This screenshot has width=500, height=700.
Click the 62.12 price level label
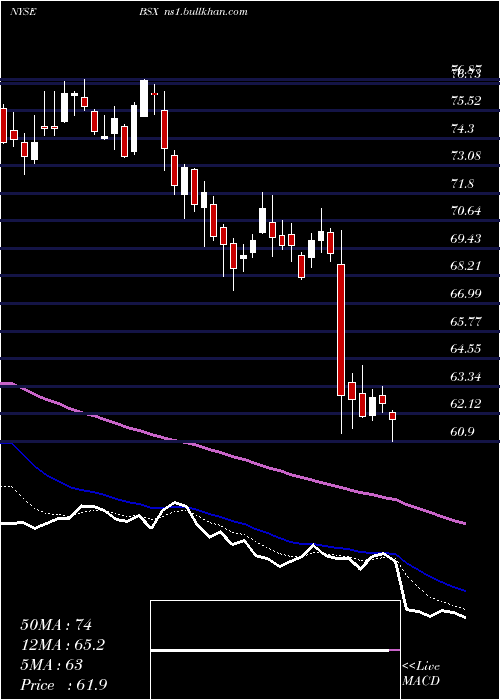click(x=466, y=404)
